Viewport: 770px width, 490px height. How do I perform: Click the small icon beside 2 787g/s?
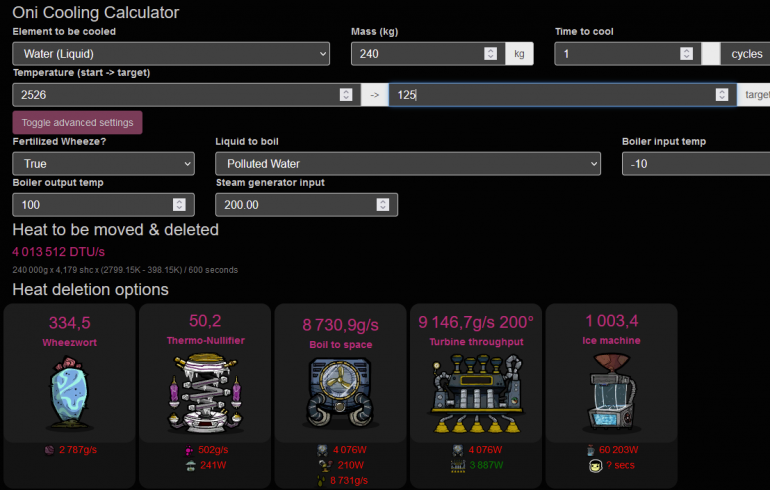click(x=51, y=451)
